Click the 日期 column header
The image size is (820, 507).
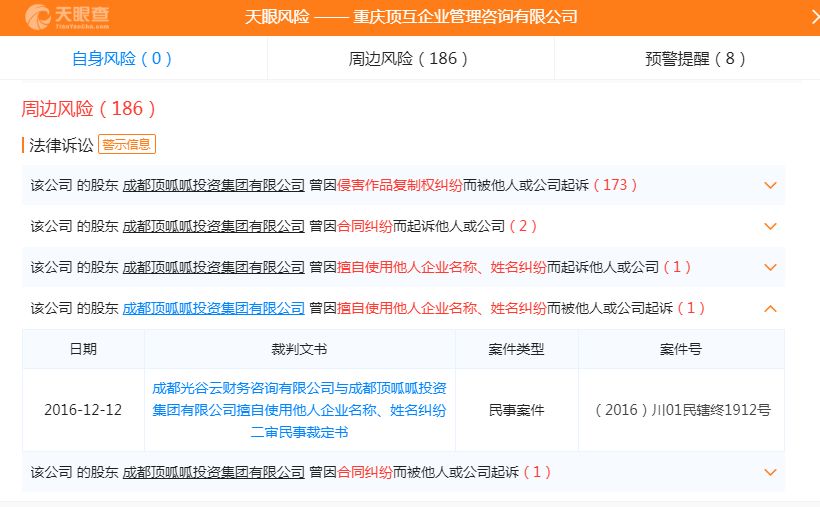(x=83, y=349)
